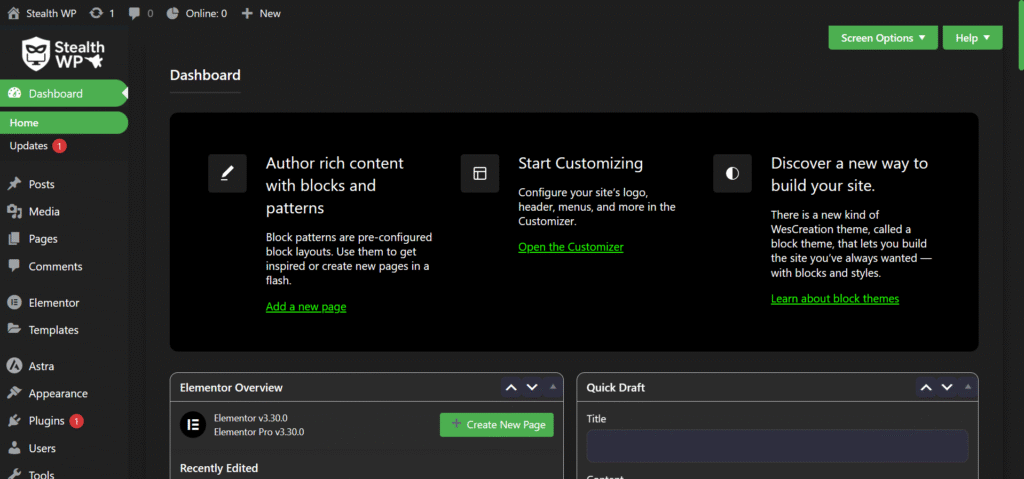Click the Create New Page button
This screenshot has height=479, width=1024.
click(x=497, y=425)
